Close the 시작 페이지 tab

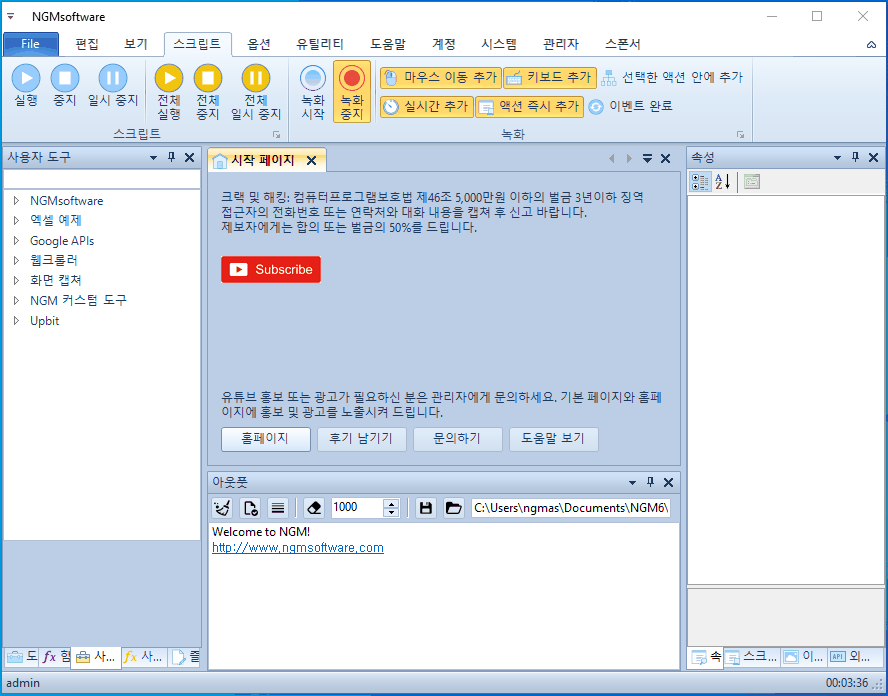click(x=311, y=161)
